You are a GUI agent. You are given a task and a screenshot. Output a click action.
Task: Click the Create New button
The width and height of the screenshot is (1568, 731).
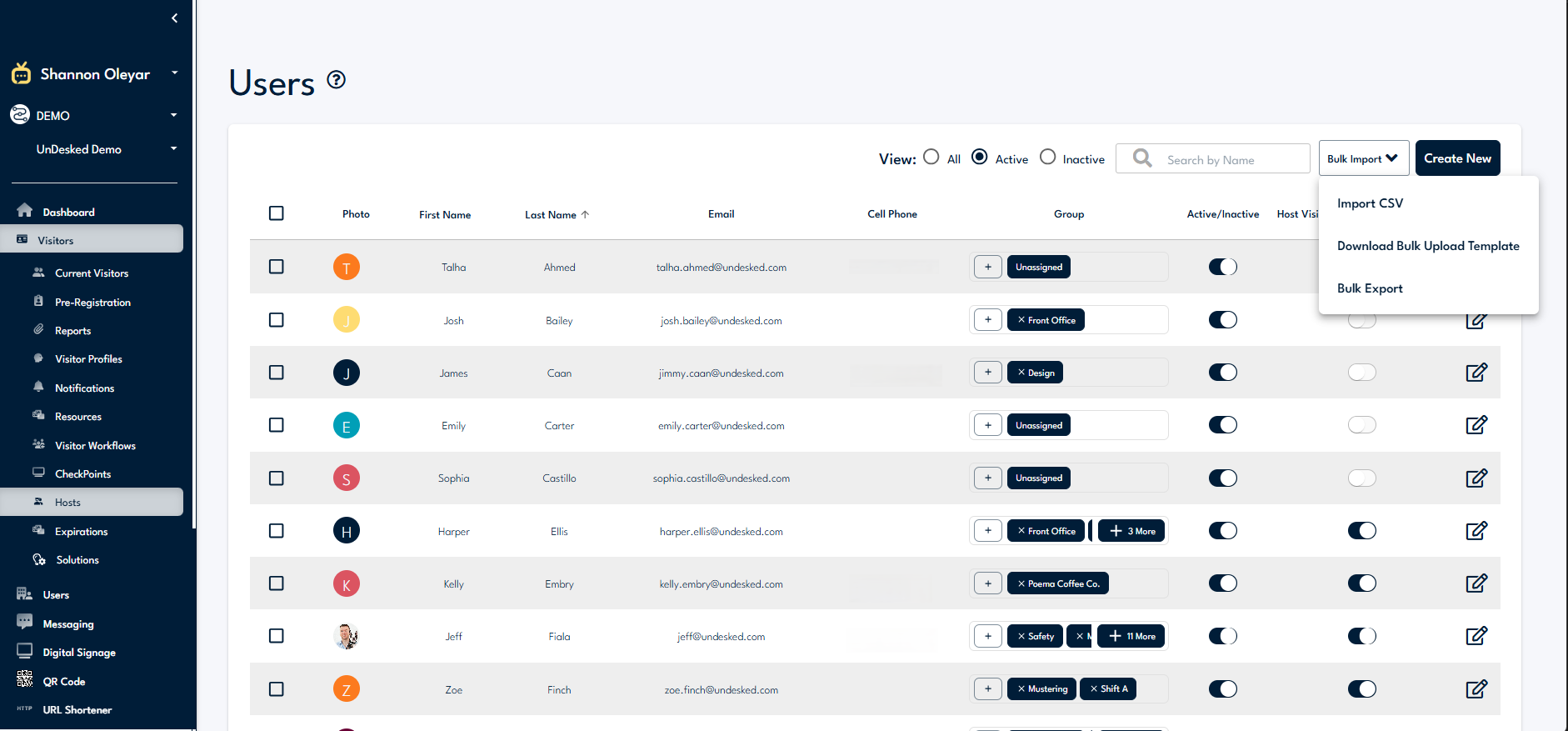click(1457, 158)
